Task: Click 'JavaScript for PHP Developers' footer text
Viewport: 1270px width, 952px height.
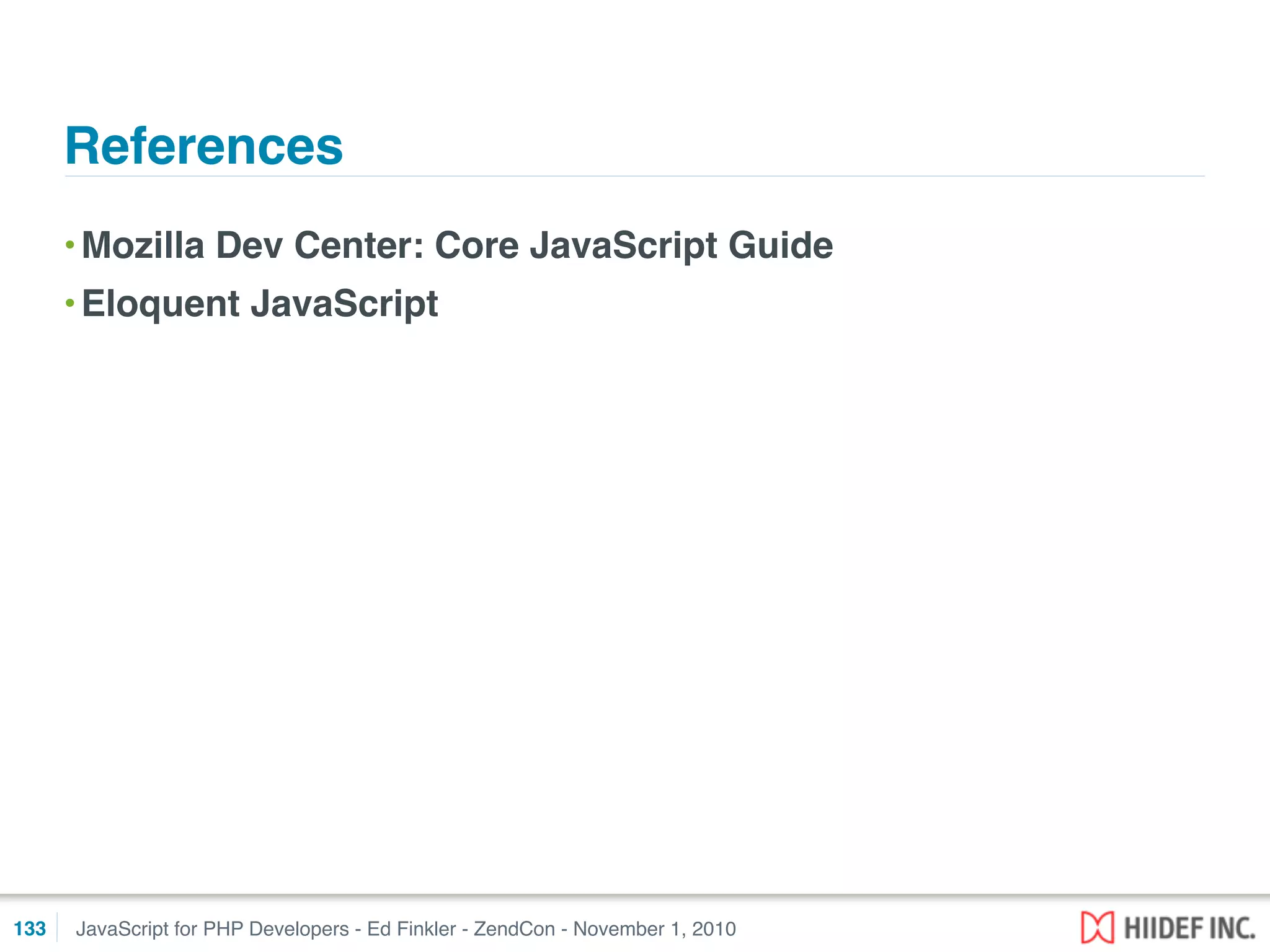Action: pos(212,928)
